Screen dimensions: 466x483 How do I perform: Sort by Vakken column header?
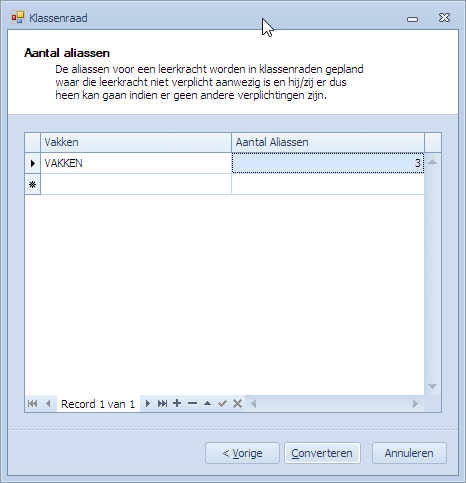[136, 142]
